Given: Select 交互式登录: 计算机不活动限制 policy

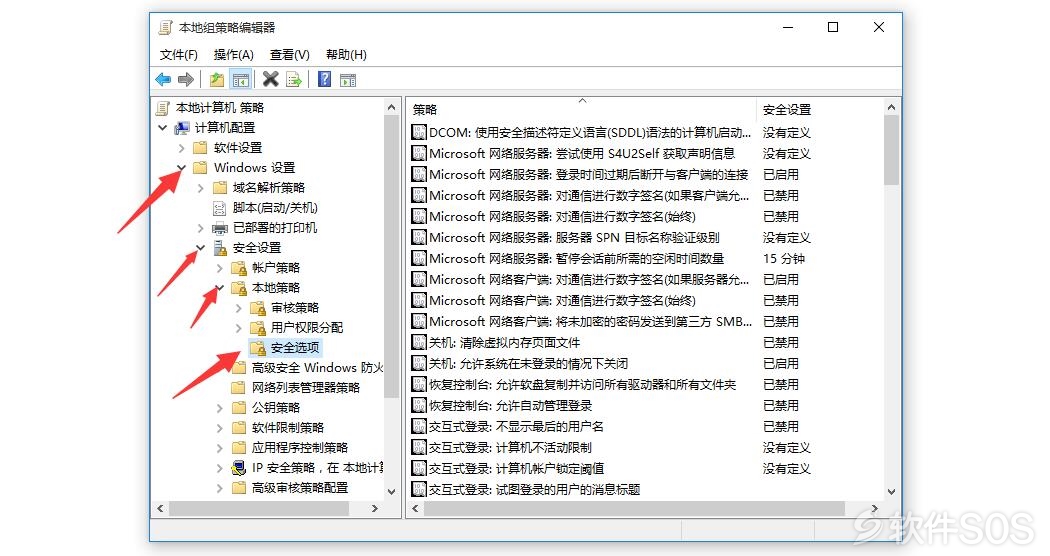Looking at the screenshot, I should point(510,447).
